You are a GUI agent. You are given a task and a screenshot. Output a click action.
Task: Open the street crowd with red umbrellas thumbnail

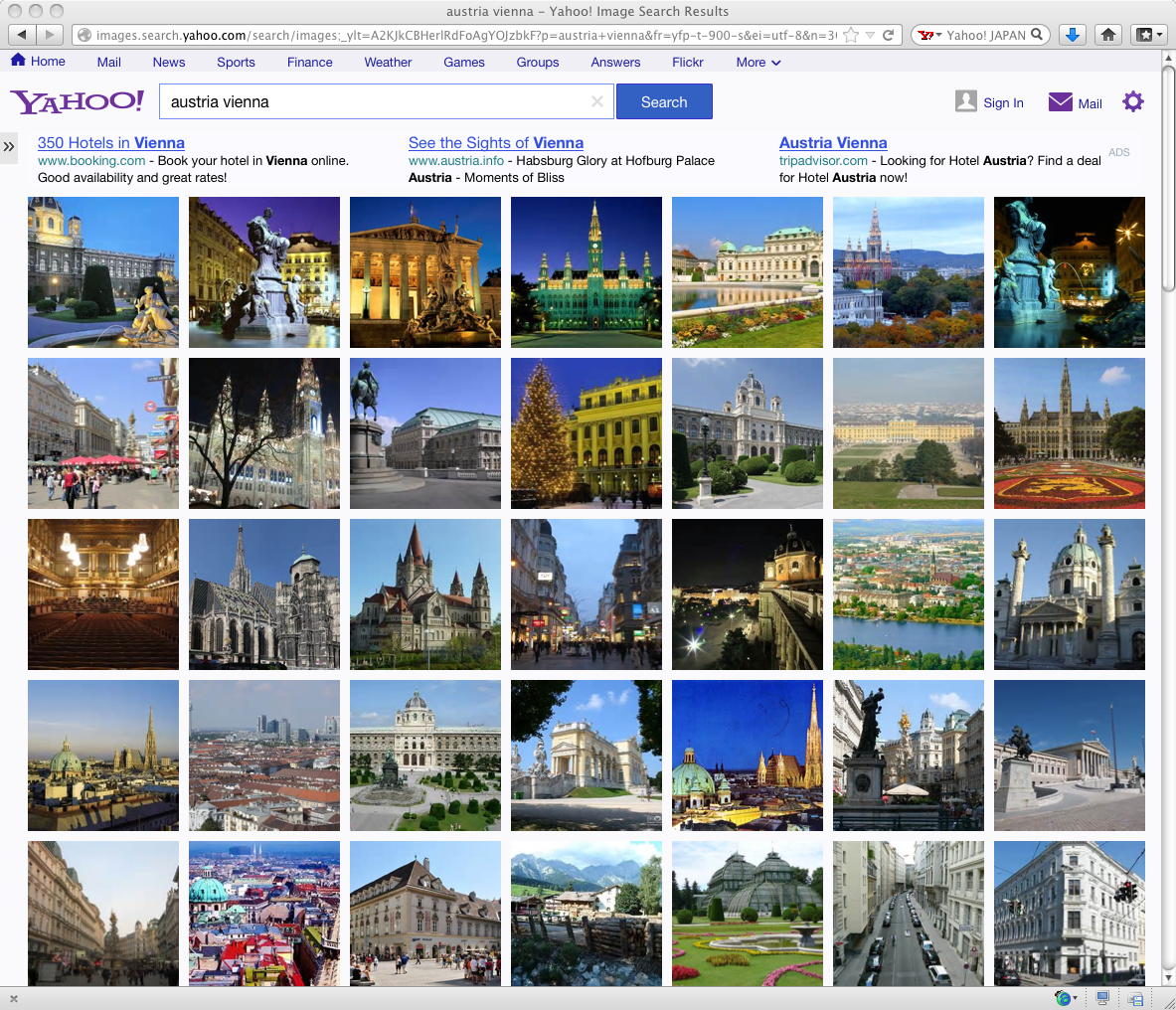click(103, 433)
